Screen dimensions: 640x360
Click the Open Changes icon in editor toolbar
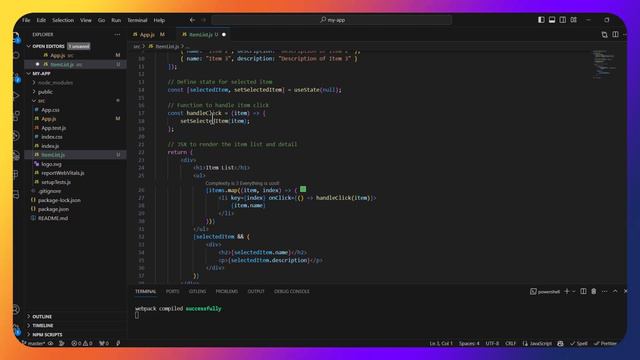(x=604, y=35)
